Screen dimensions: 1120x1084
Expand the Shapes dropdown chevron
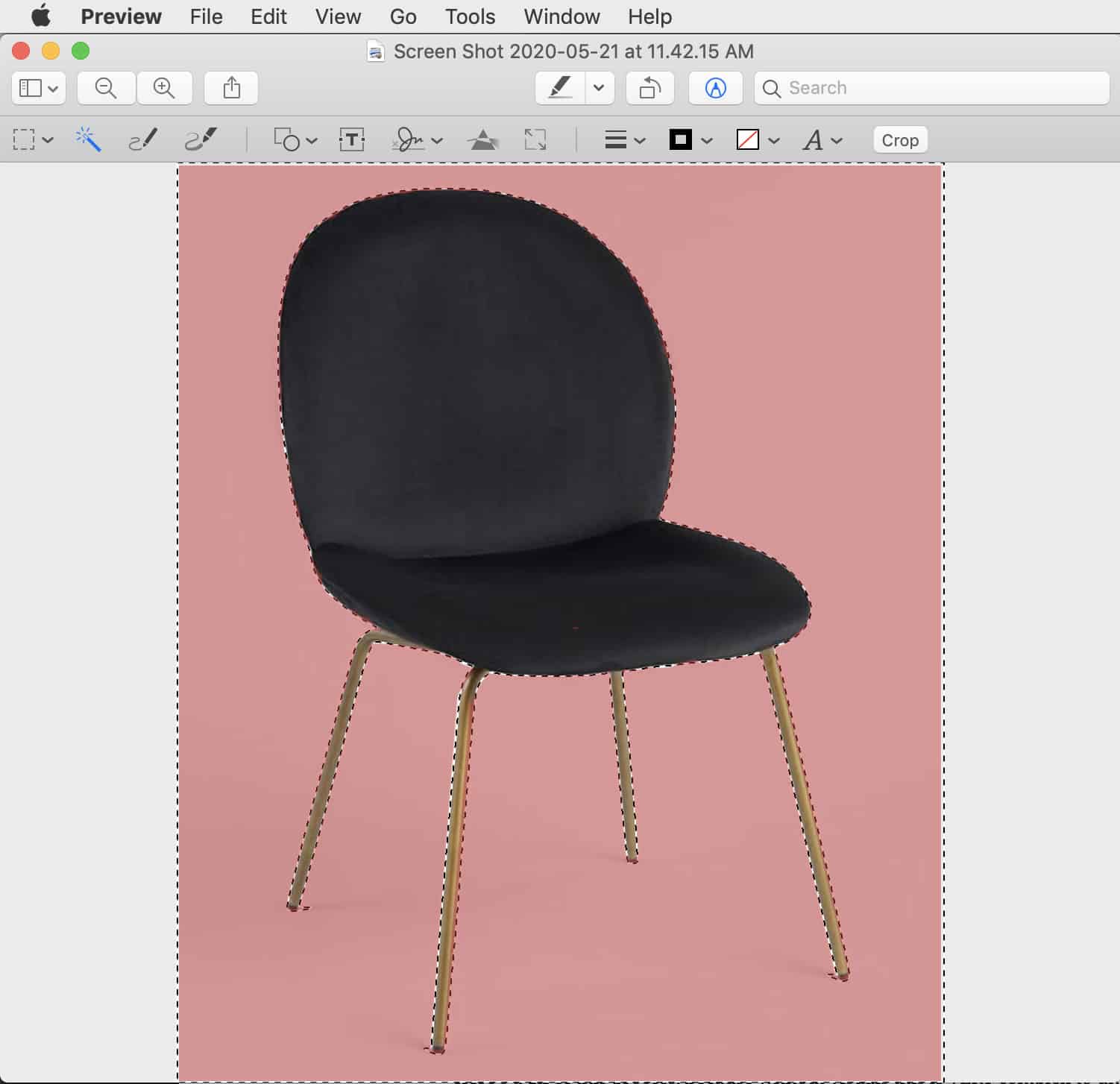(x=312, y=140)
